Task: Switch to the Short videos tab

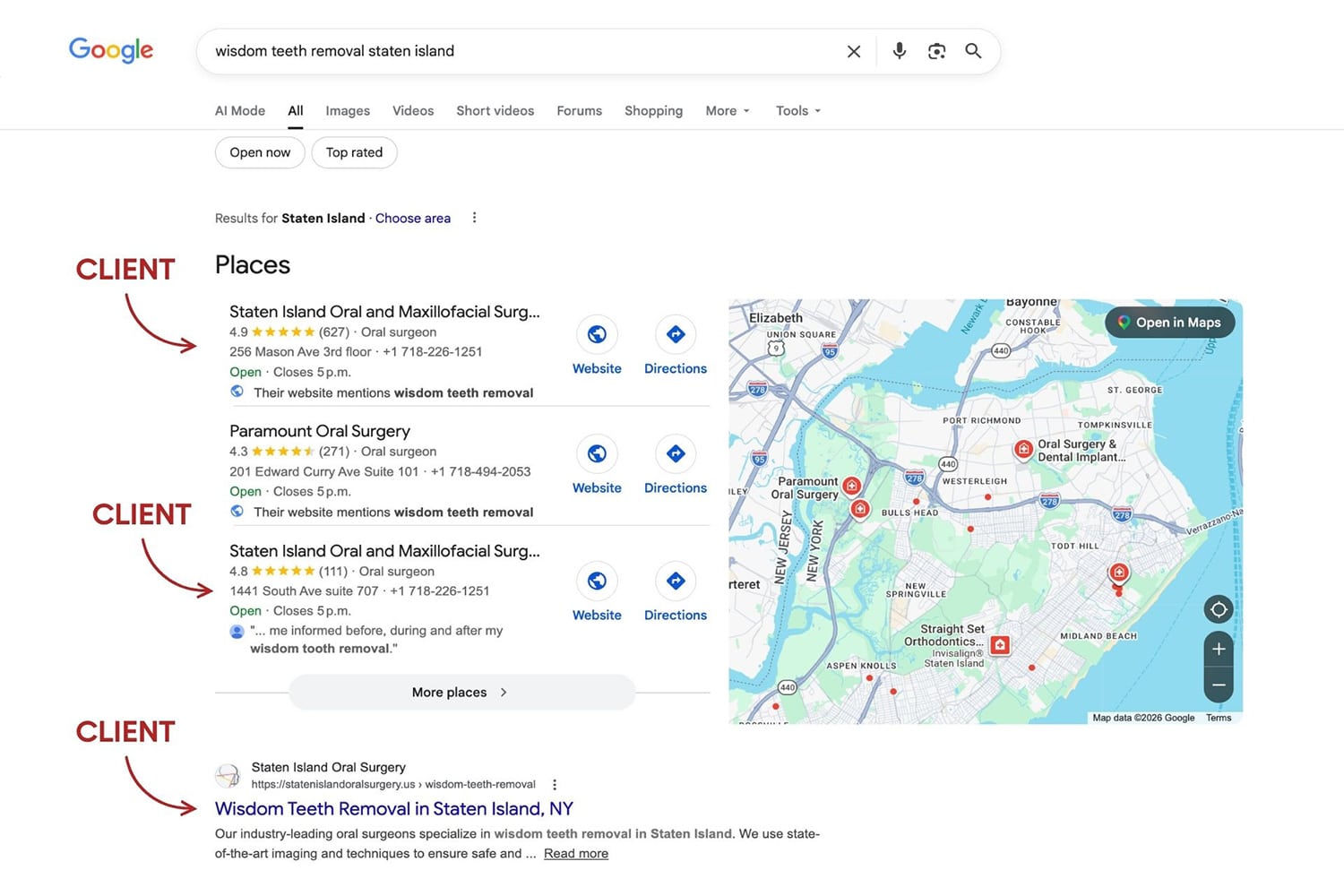Action: [495, 111]
